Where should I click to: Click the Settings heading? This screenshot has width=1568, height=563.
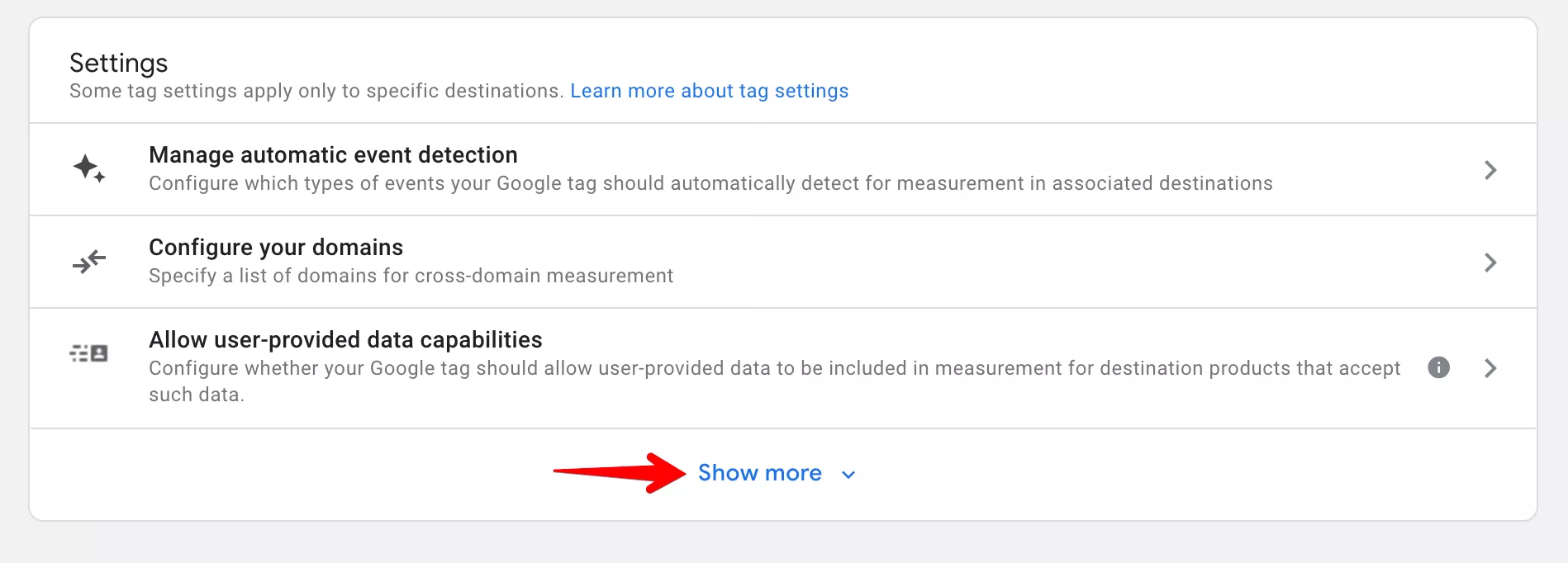(118, 64)
